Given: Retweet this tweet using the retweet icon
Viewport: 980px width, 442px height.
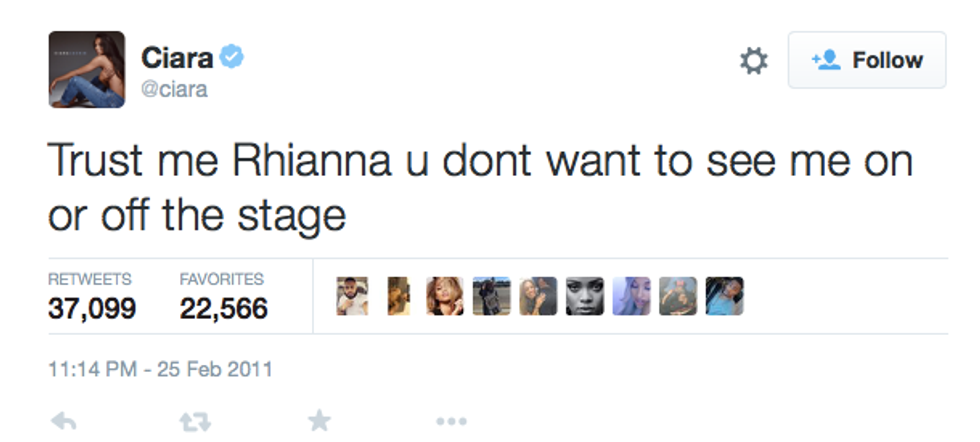Looking at the screenshot, I should tap(194, 421).
